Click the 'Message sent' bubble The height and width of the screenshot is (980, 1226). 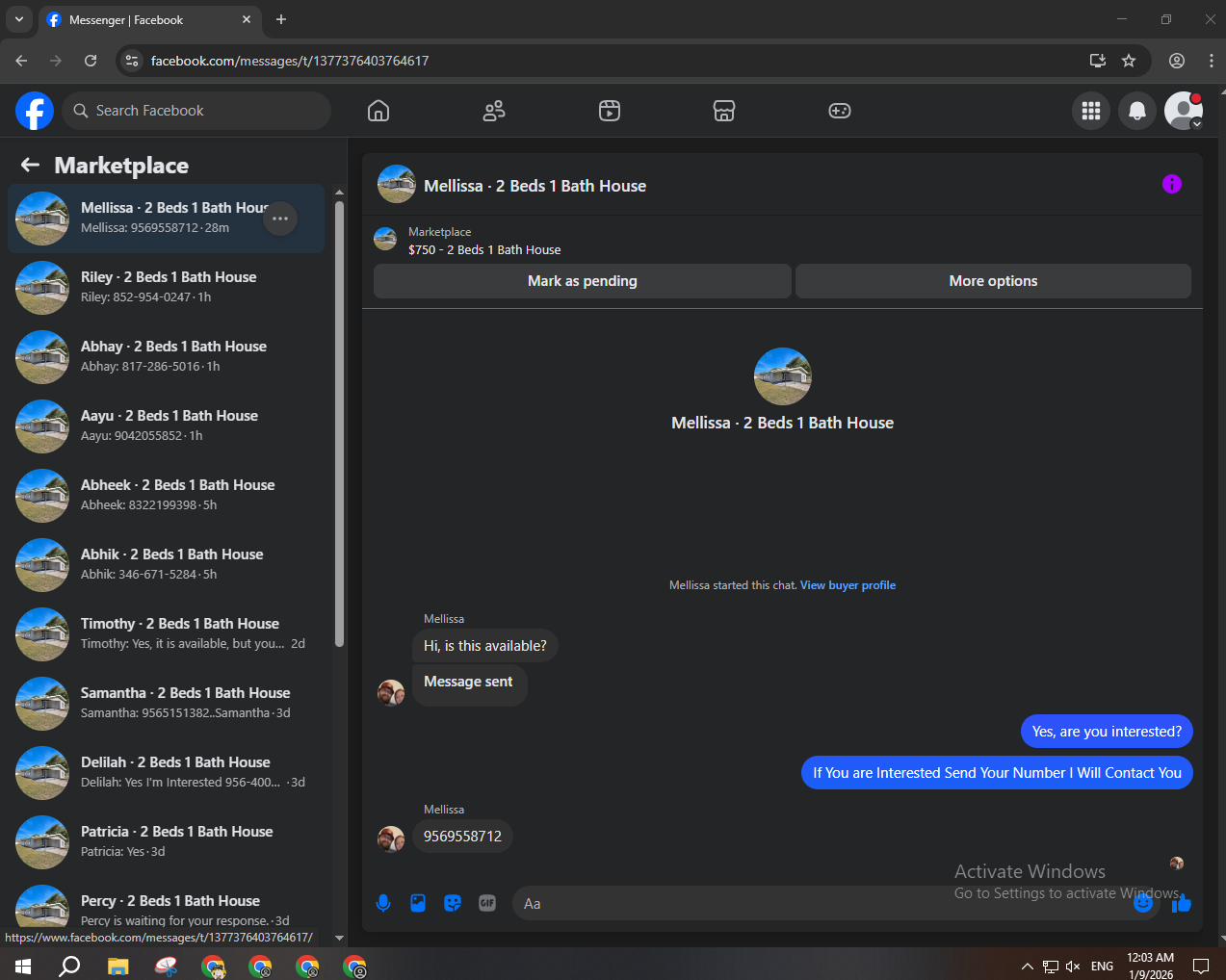pos(469,683)
